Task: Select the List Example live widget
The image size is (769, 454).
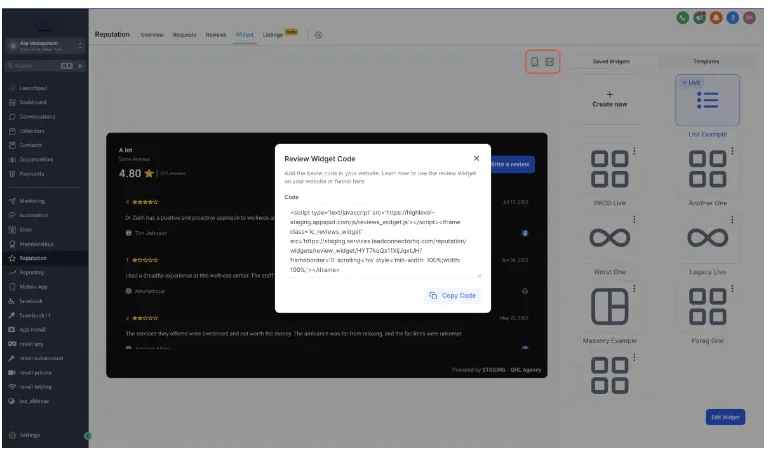Action: click(x=707, y=100)
